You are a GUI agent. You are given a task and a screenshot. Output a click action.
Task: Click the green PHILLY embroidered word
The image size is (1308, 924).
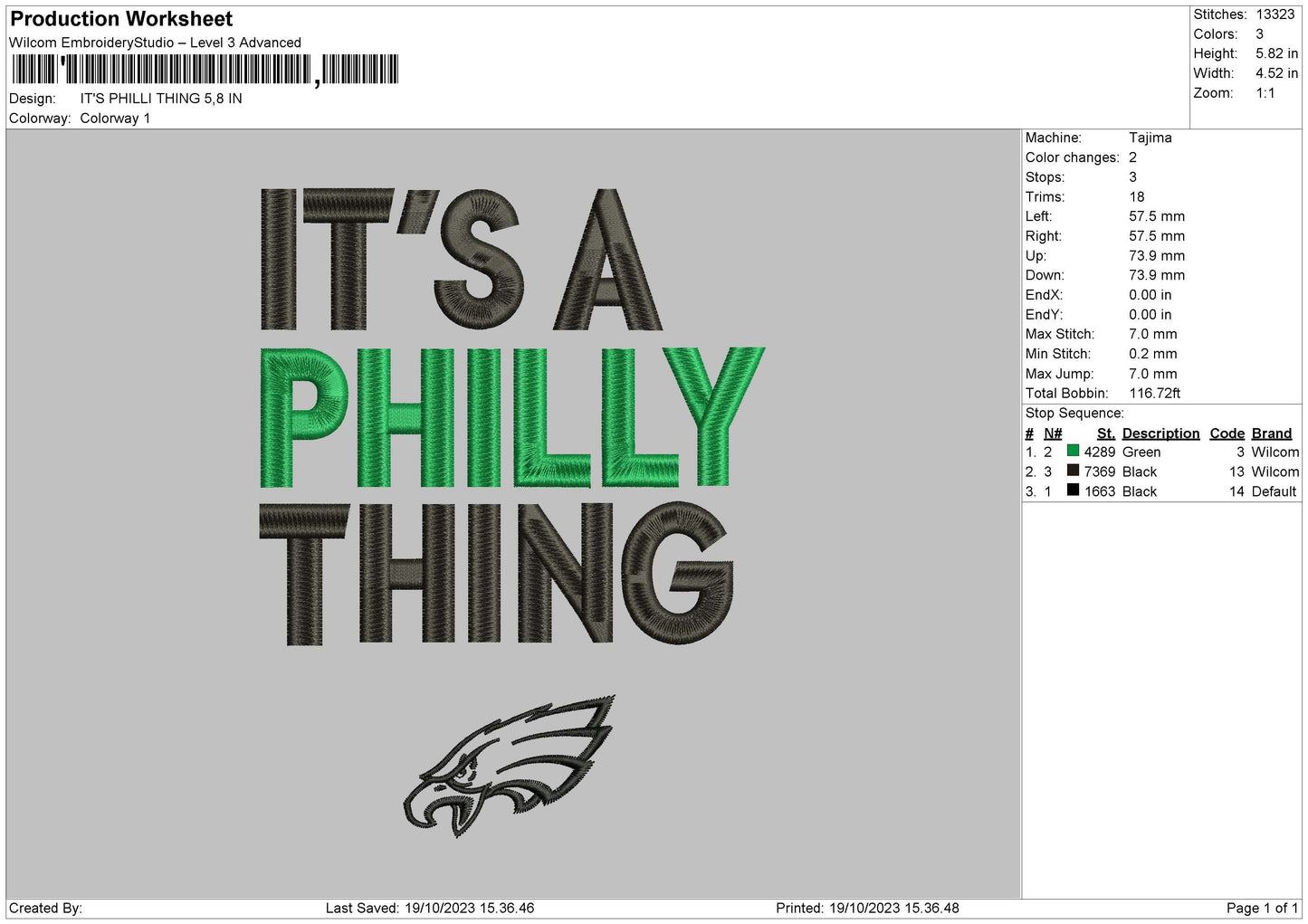pos(512,416)
